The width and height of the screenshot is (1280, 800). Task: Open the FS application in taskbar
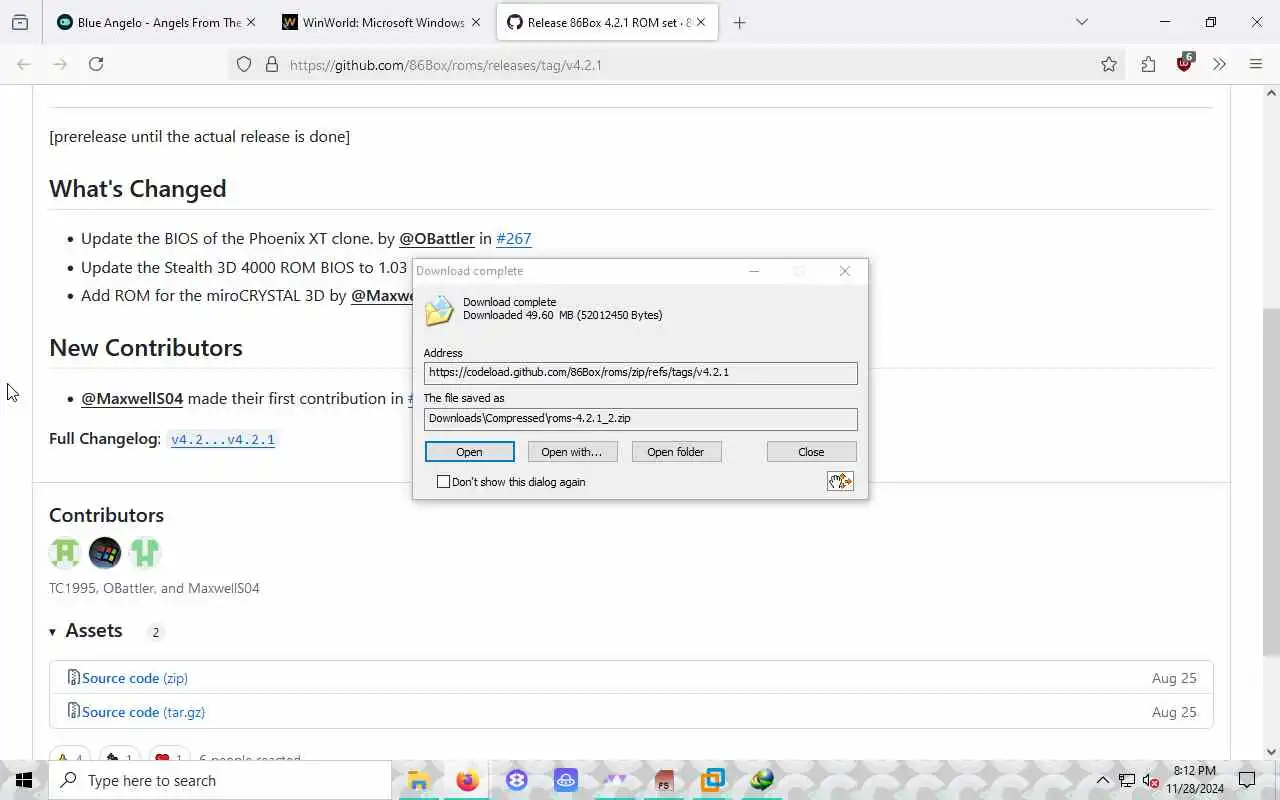[664, 780]
